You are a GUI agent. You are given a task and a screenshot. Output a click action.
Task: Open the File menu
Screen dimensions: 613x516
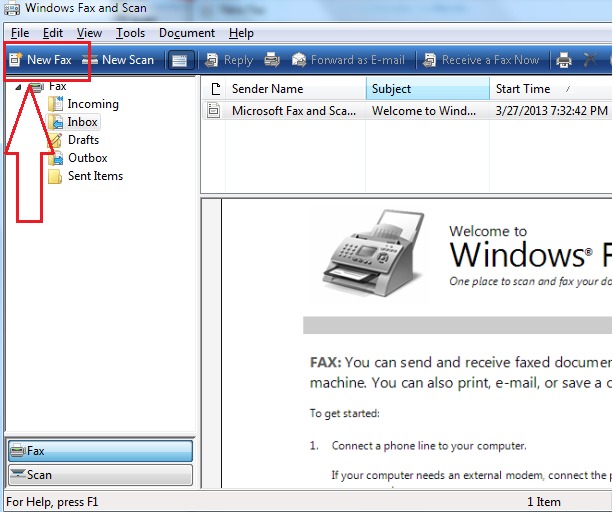point(20,33)
